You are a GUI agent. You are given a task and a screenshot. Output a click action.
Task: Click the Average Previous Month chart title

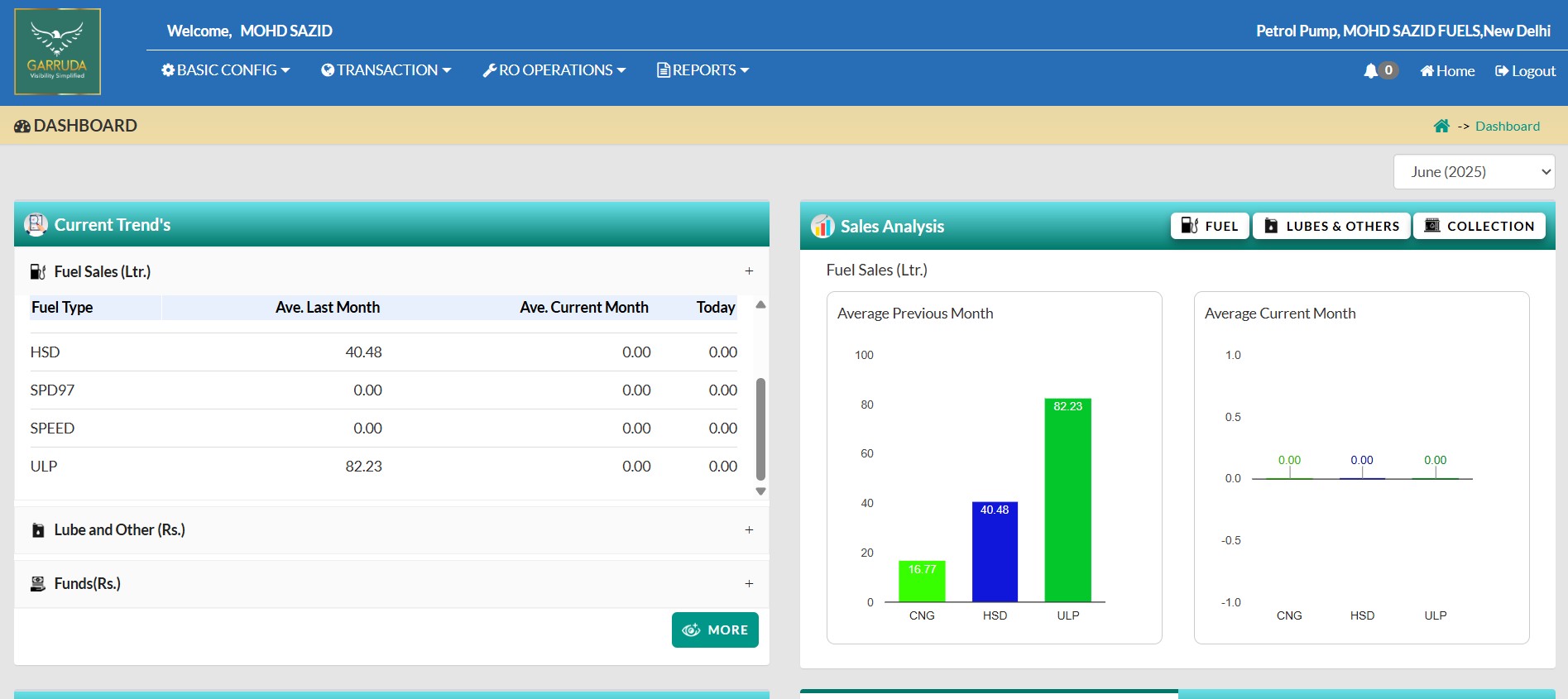coord(915,314)
